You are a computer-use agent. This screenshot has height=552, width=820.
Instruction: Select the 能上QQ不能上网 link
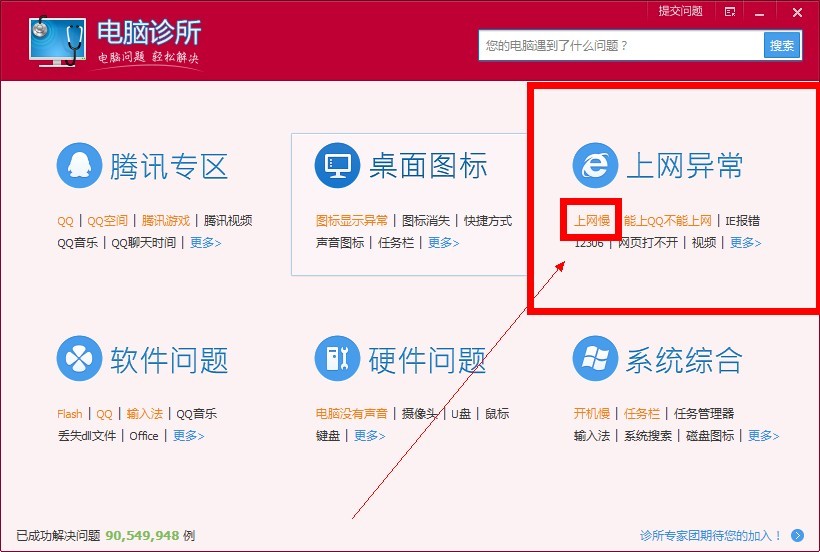tap(668, 221)
